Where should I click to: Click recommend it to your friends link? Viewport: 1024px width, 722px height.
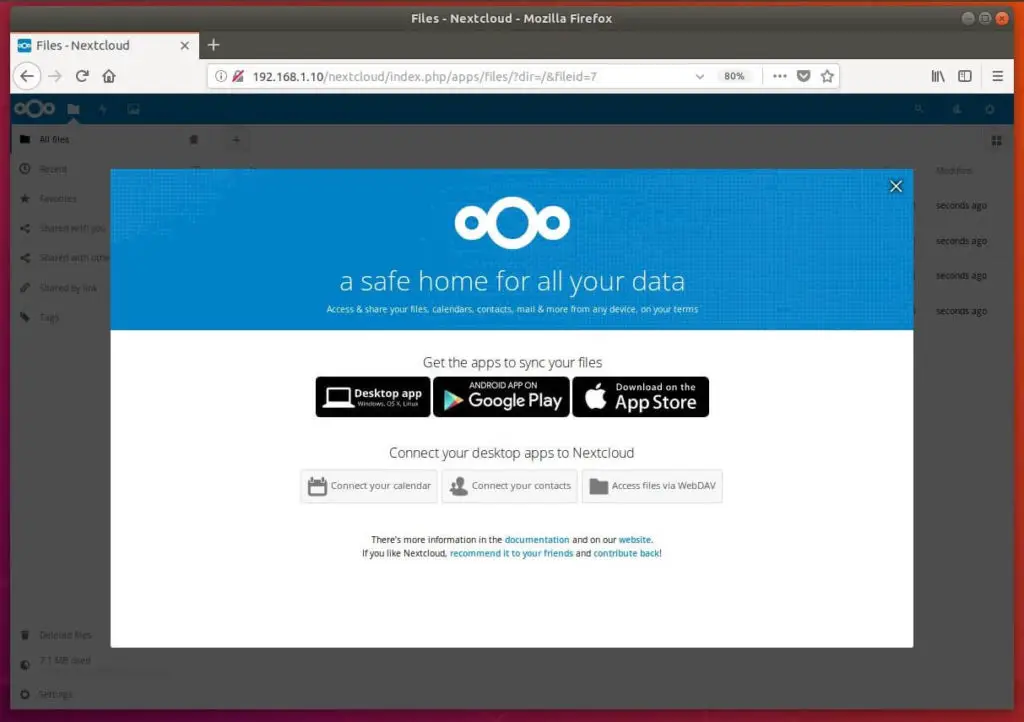[511, 554]
